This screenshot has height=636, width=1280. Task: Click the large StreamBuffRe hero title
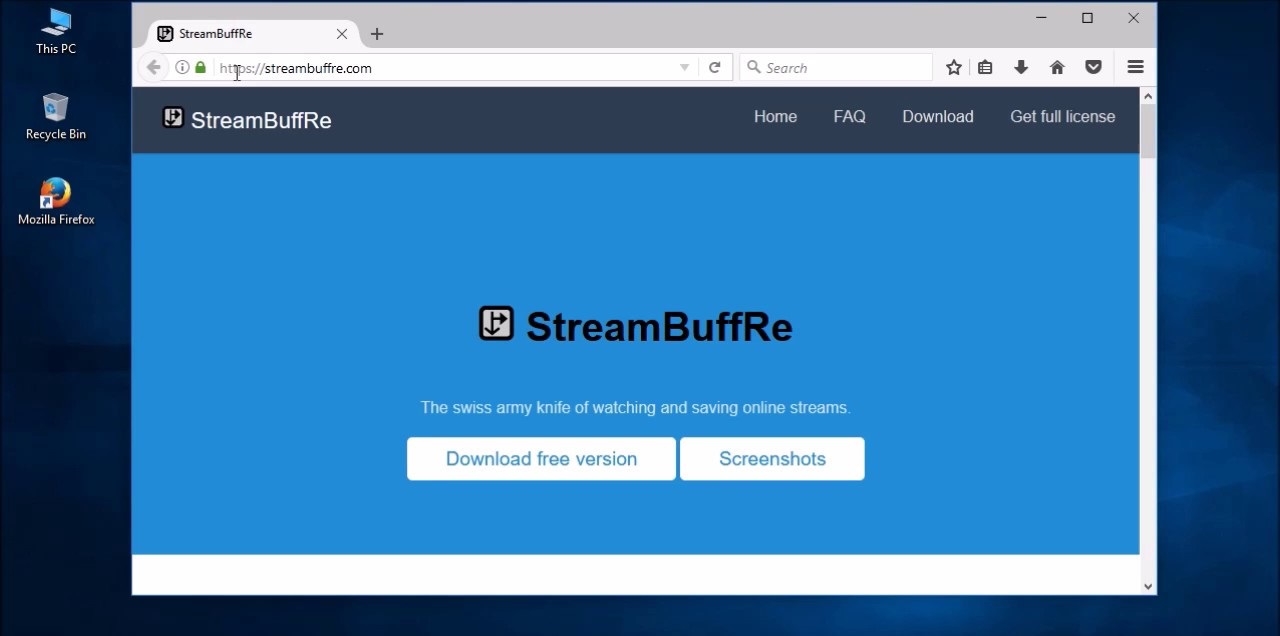[659, 327]
